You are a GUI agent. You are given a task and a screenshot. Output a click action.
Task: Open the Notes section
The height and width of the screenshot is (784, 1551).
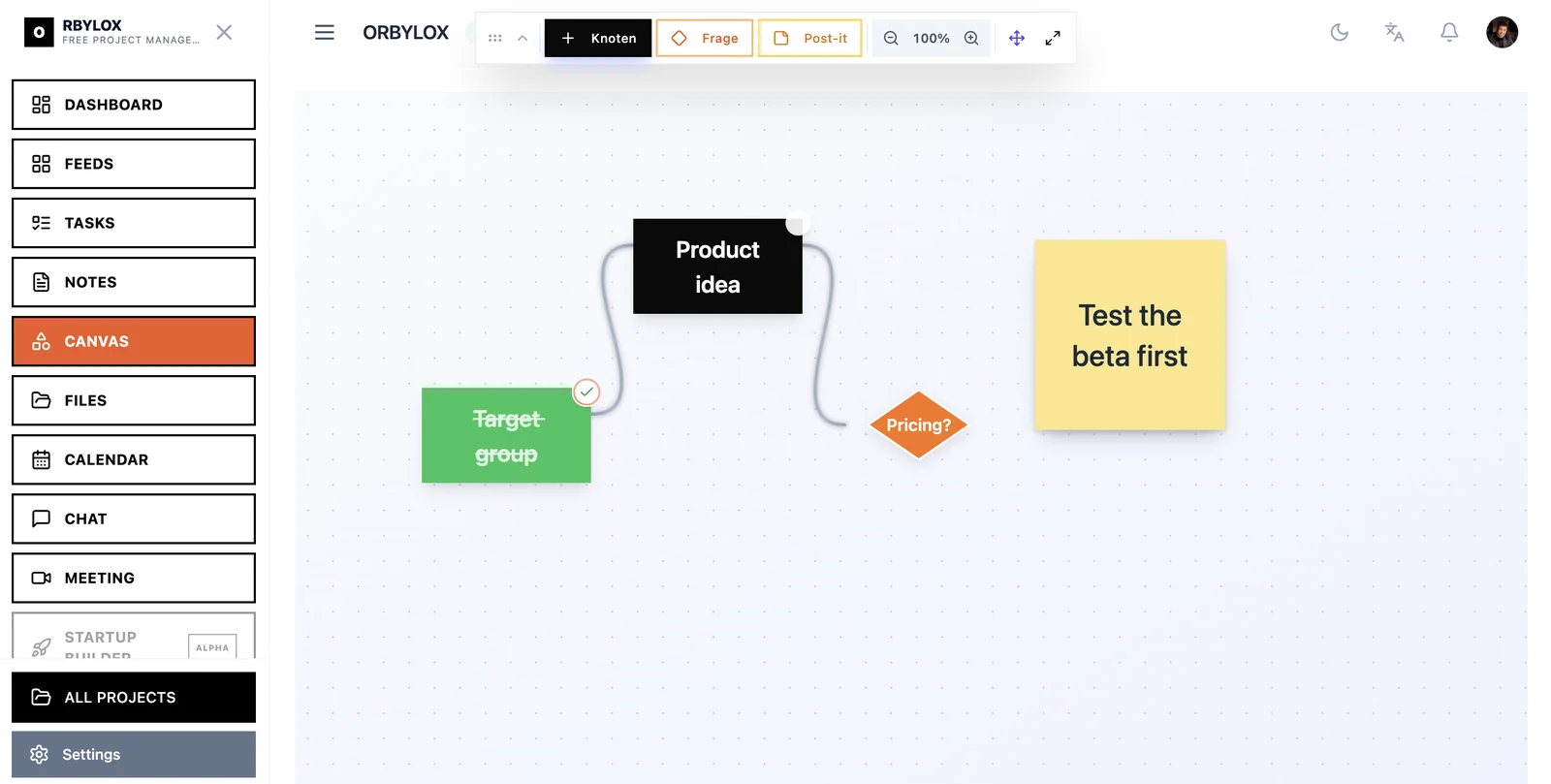click(x=134, y=282)
